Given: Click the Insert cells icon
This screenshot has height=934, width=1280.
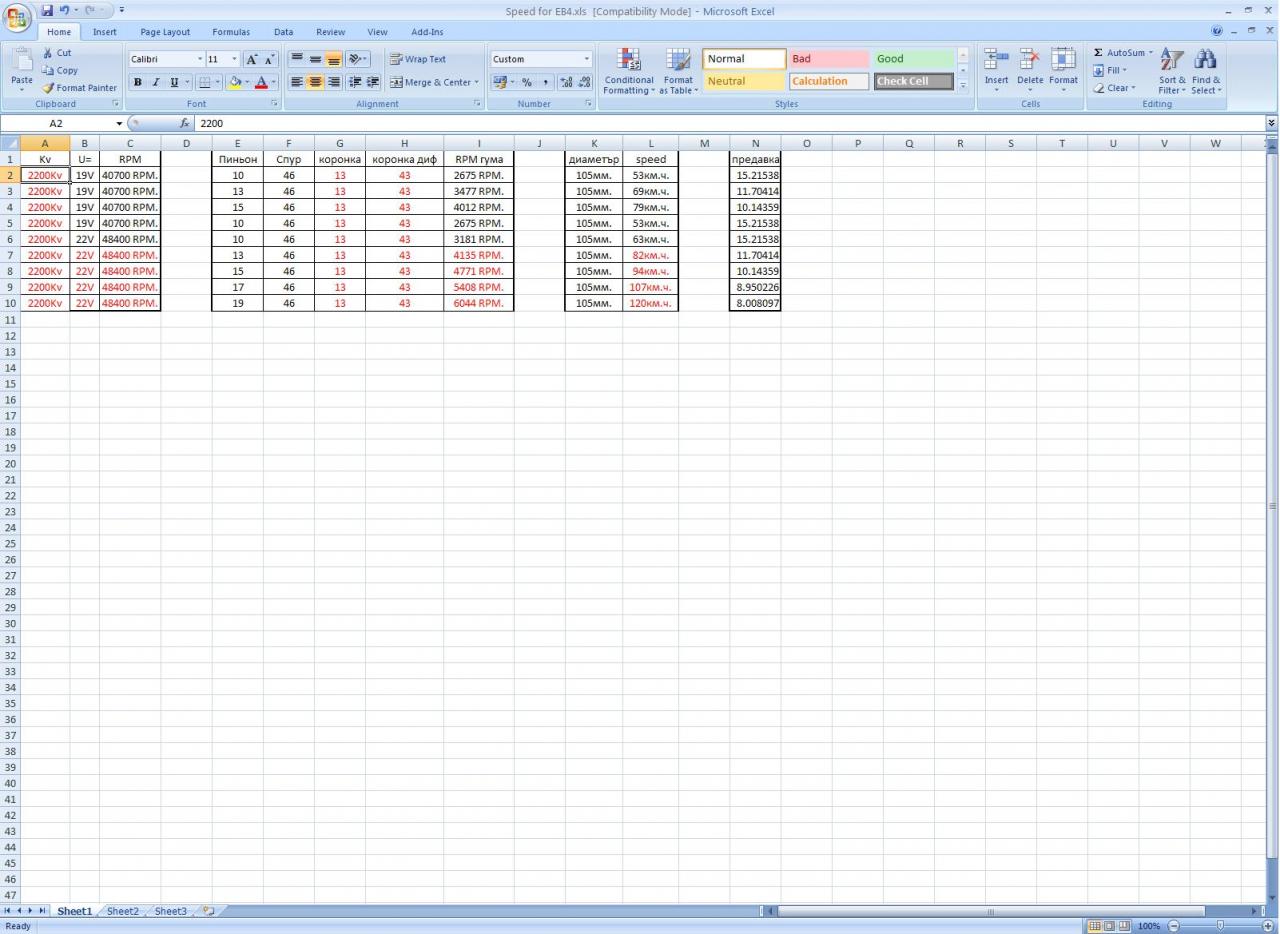Looking at the screenshot, I should [996, 62].
